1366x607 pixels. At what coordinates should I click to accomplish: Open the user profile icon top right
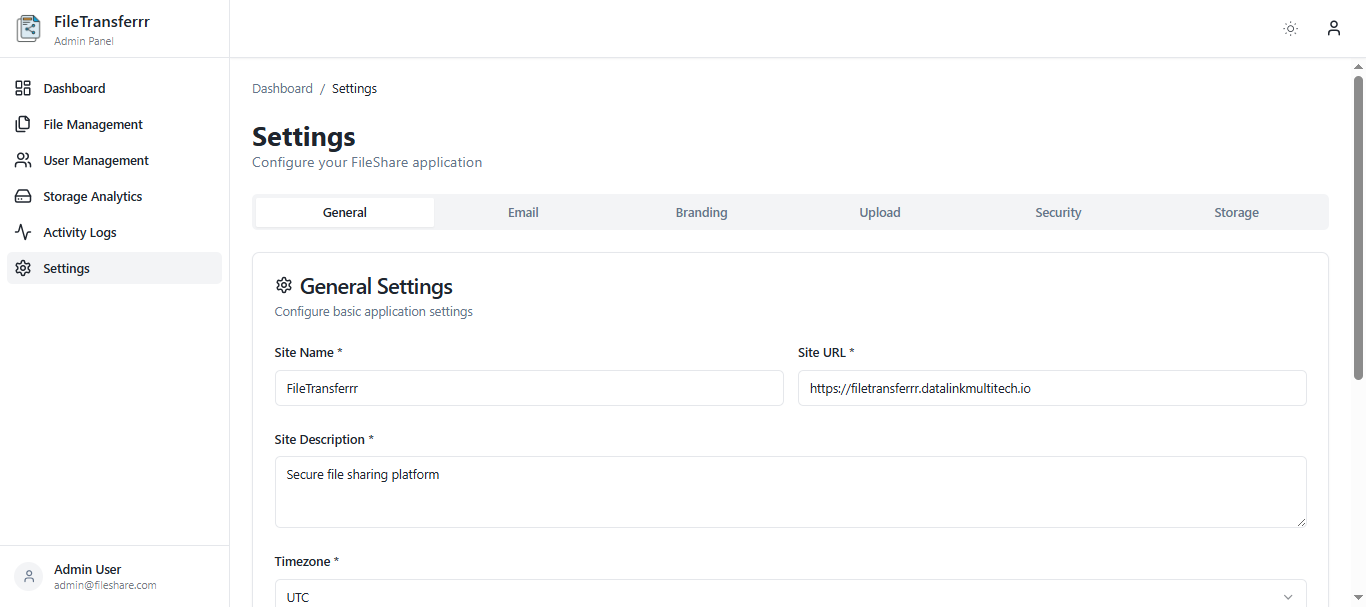coord(1333,28)
